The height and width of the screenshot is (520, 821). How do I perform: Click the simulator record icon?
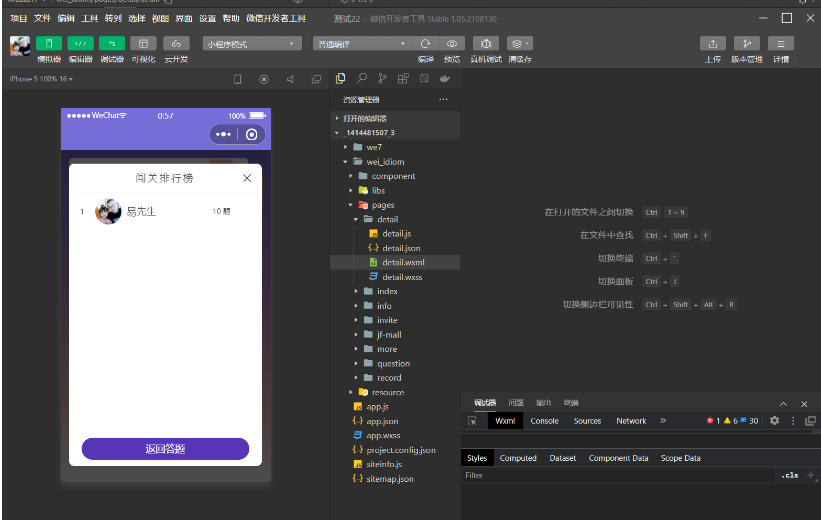(264, 79)
